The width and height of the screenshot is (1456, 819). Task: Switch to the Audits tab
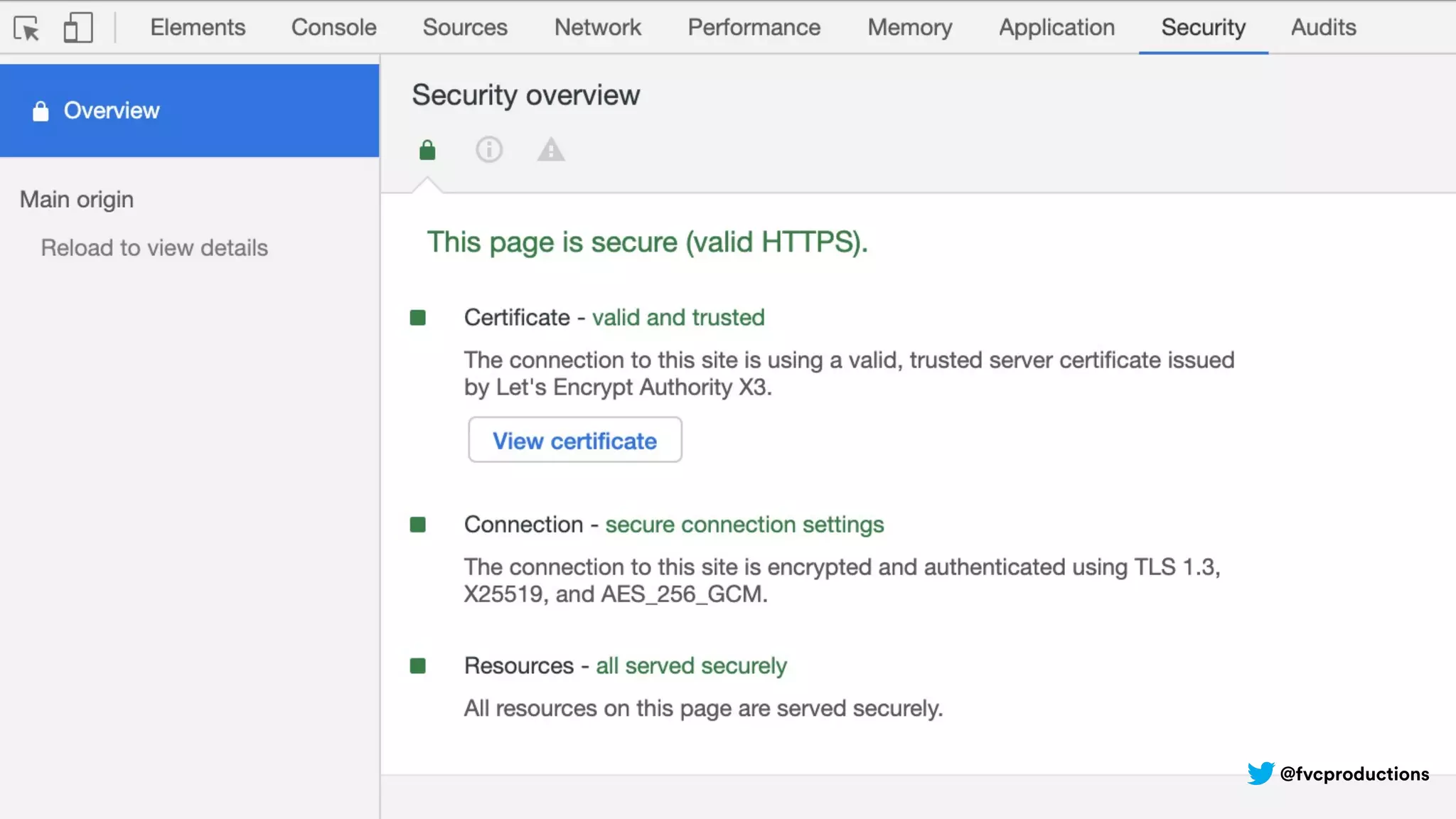click(1323, 27)
